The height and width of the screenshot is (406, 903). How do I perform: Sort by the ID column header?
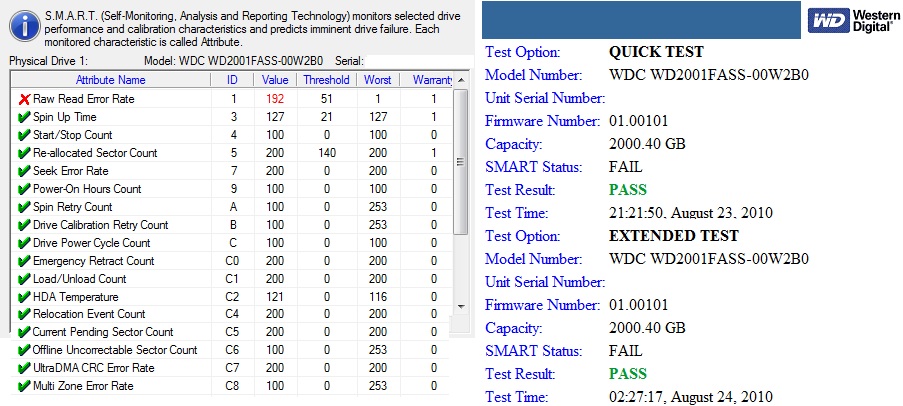(232, 80)
